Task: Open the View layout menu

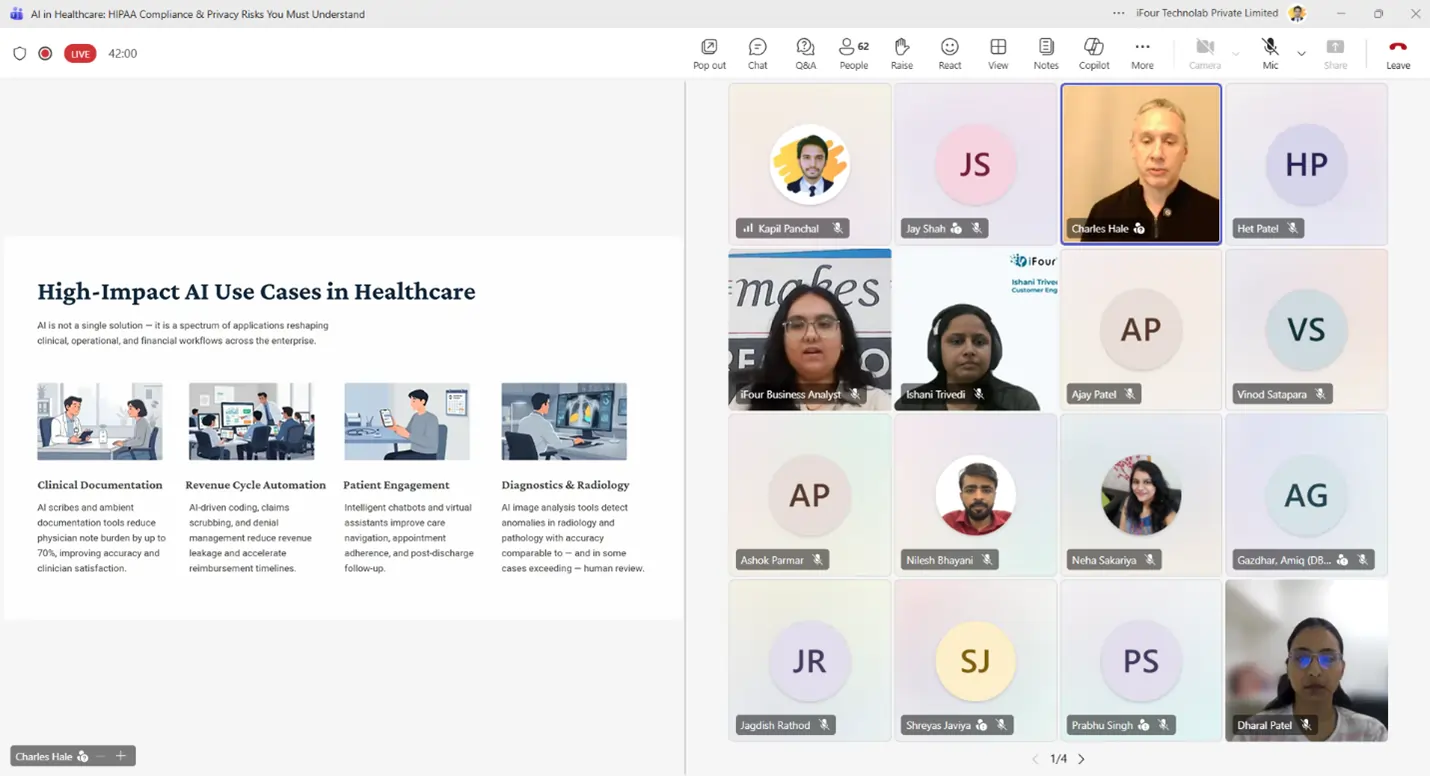Action: point(997,54)
